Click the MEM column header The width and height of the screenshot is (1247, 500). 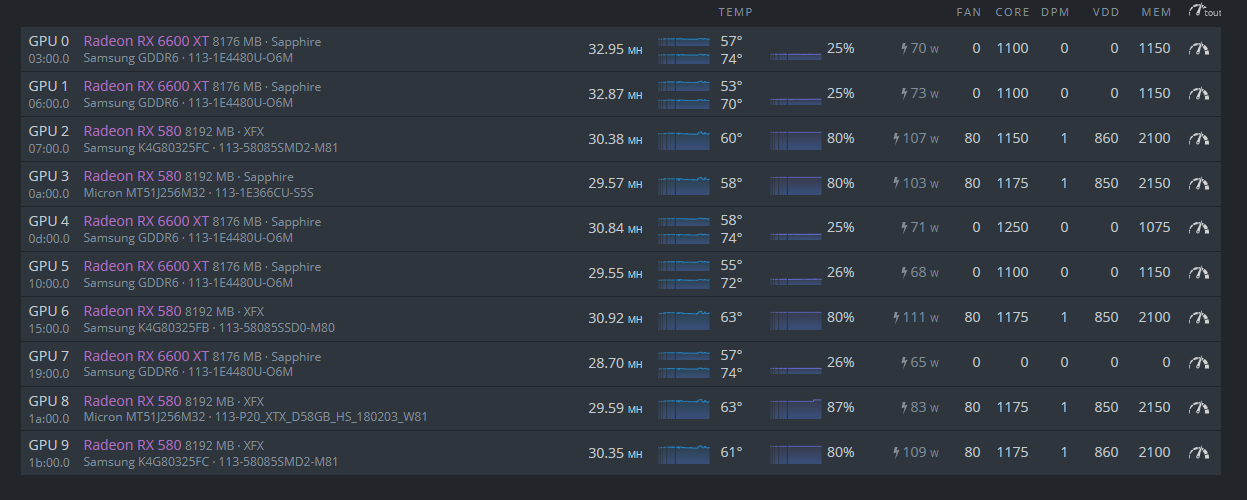1156,12
